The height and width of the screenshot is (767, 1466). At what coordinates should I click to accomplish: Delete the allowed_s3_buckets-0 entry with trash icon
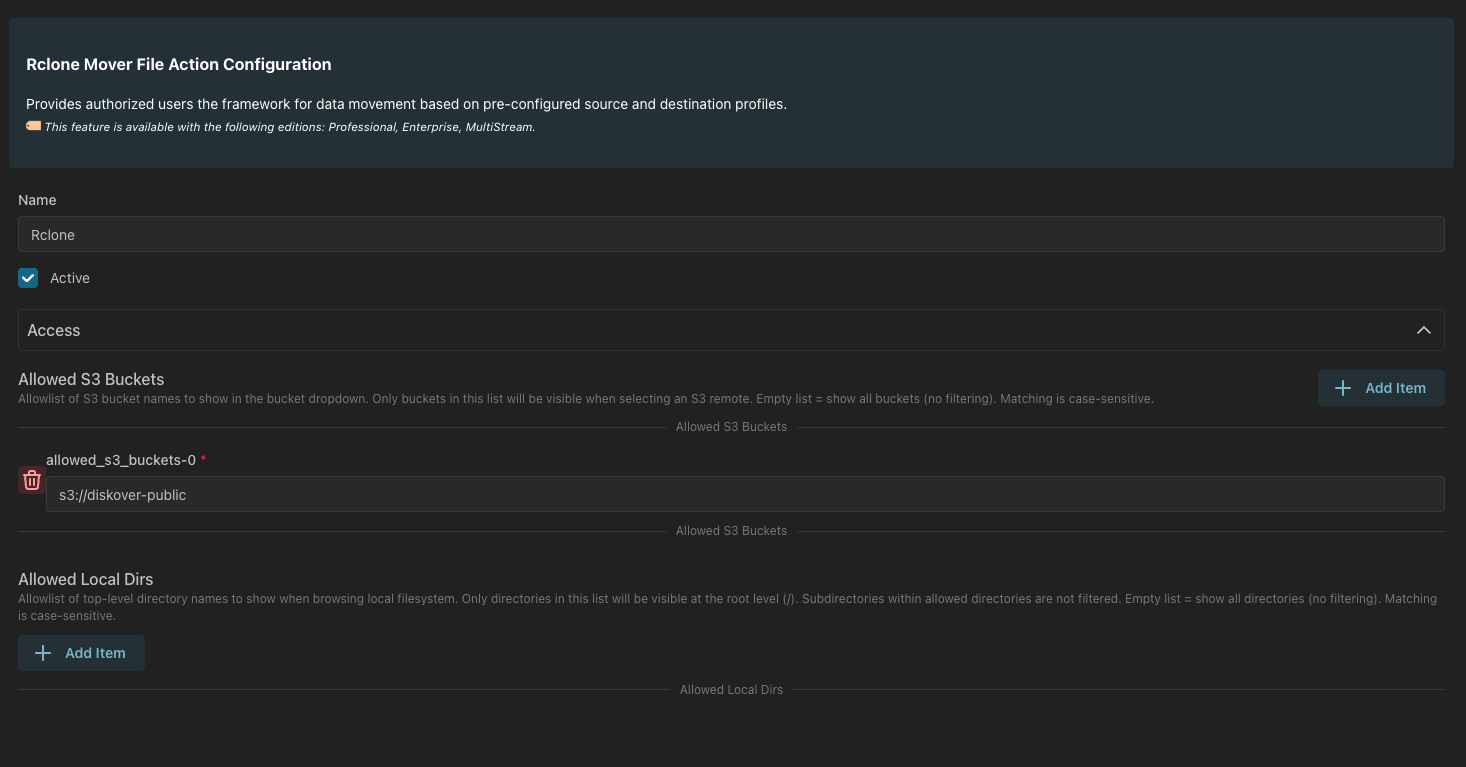(32, 480)
